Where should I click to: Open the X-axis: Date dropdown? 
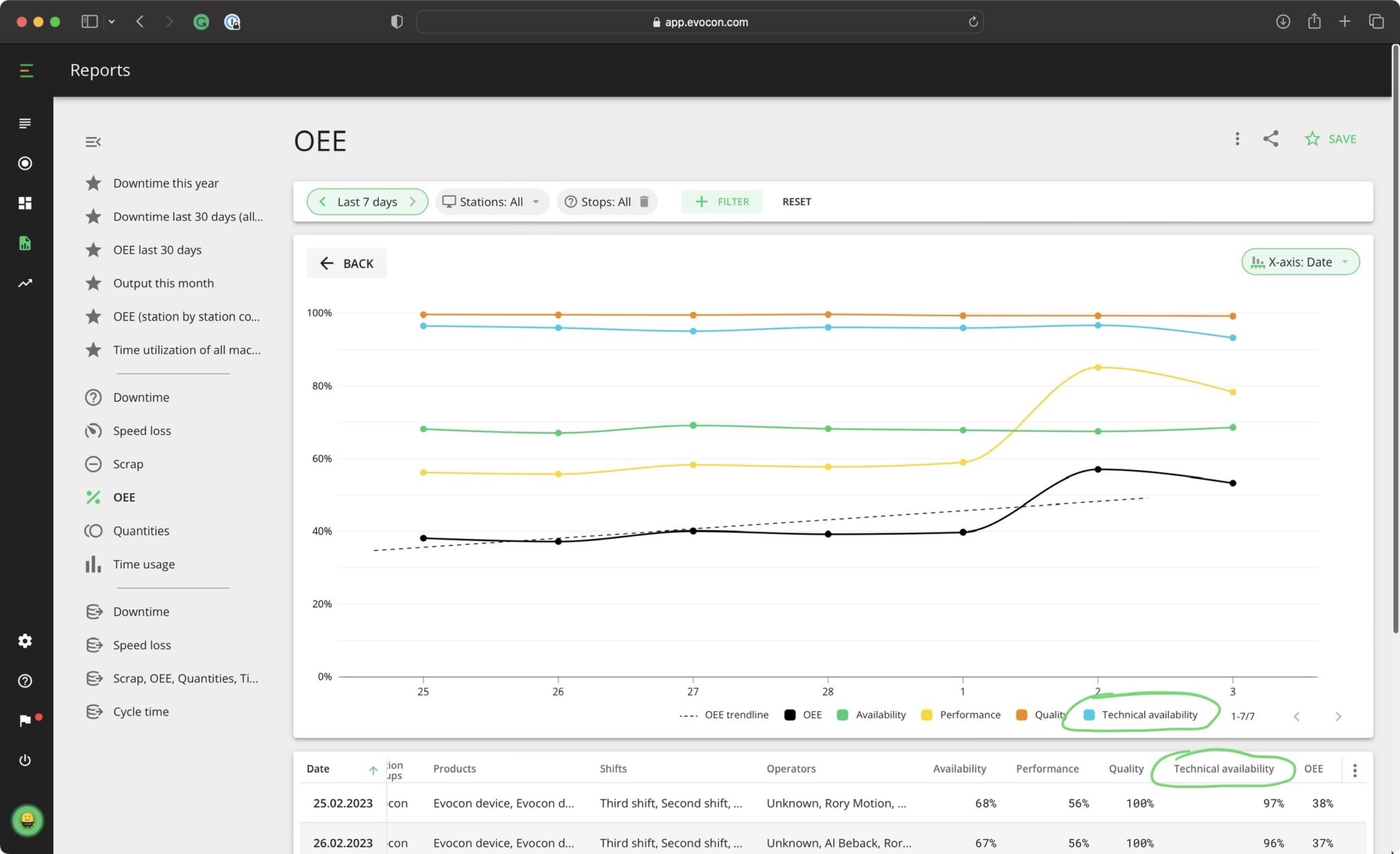coord(1299,262)
